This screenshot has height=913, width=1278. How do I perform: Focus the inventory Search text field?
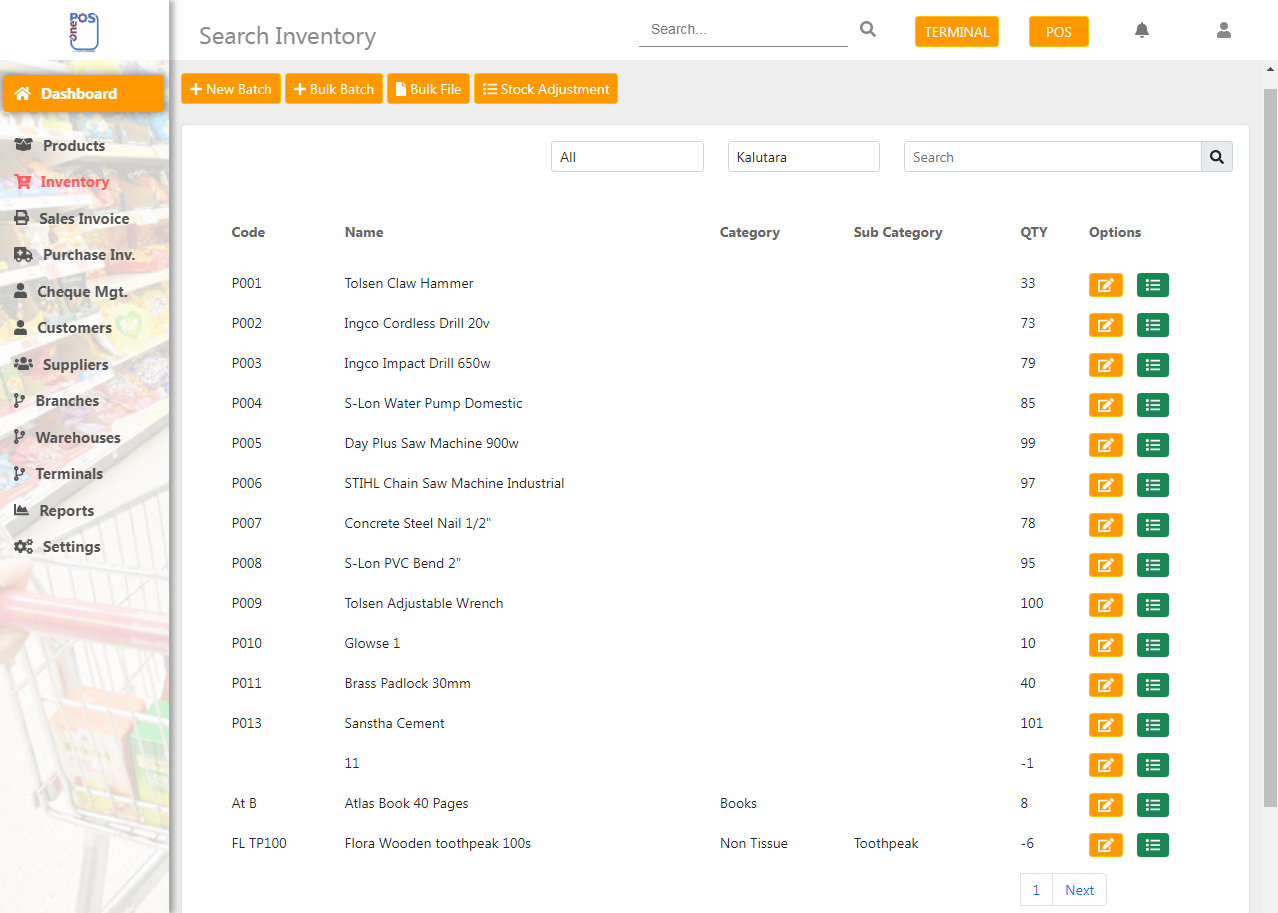(1052, 157)
